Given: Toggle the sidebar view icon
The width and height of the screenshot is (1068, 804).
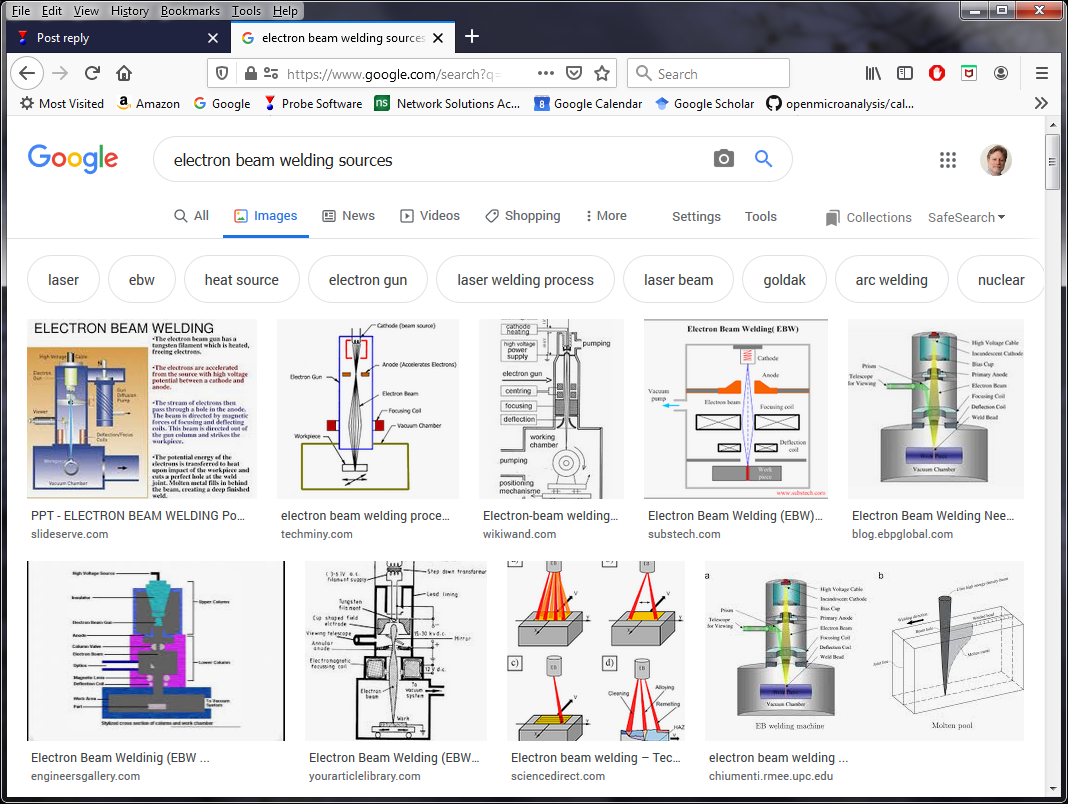Looking at the screenshot, I should pos(905,73).
